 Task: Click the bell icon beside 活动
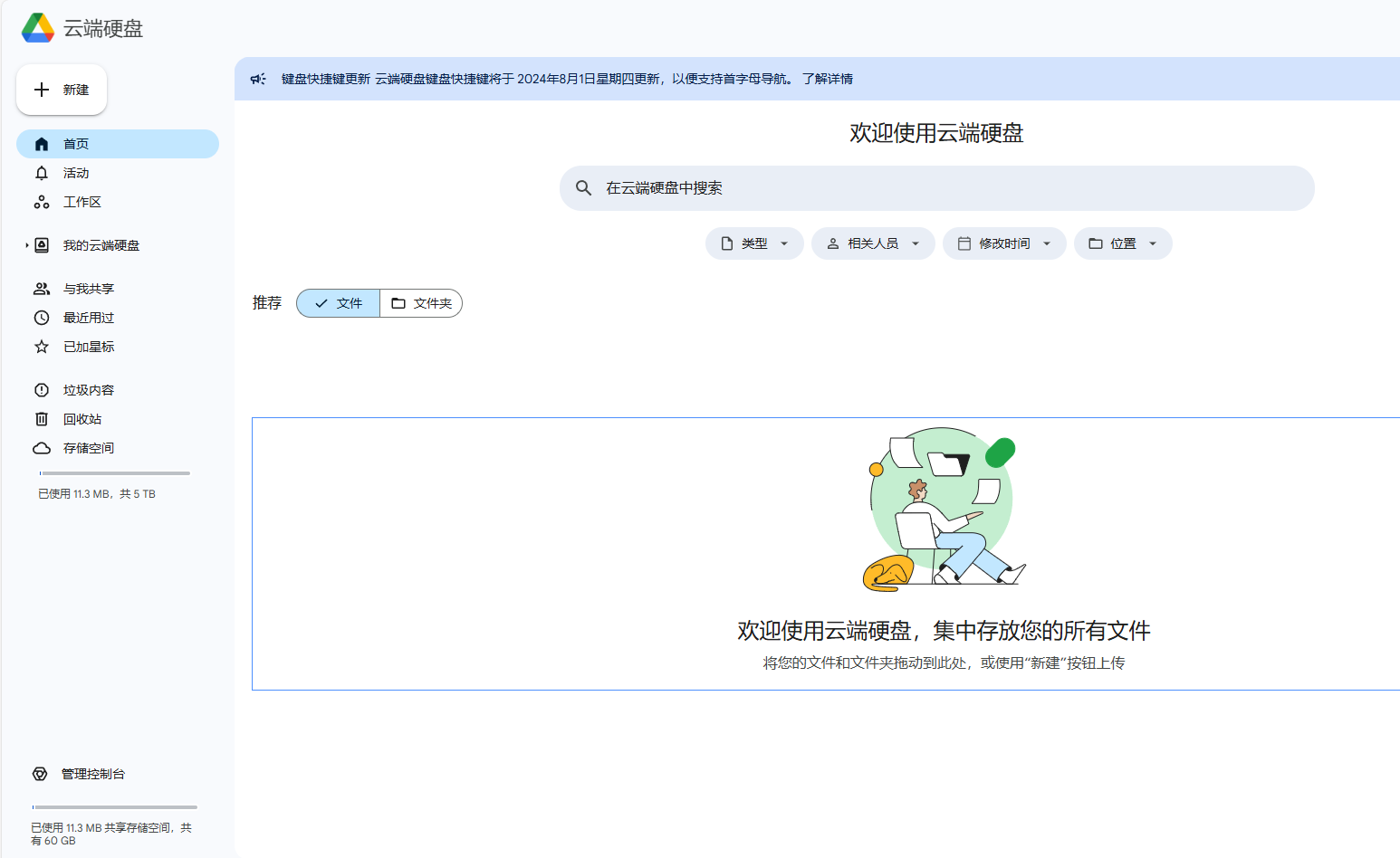(42, 173)
